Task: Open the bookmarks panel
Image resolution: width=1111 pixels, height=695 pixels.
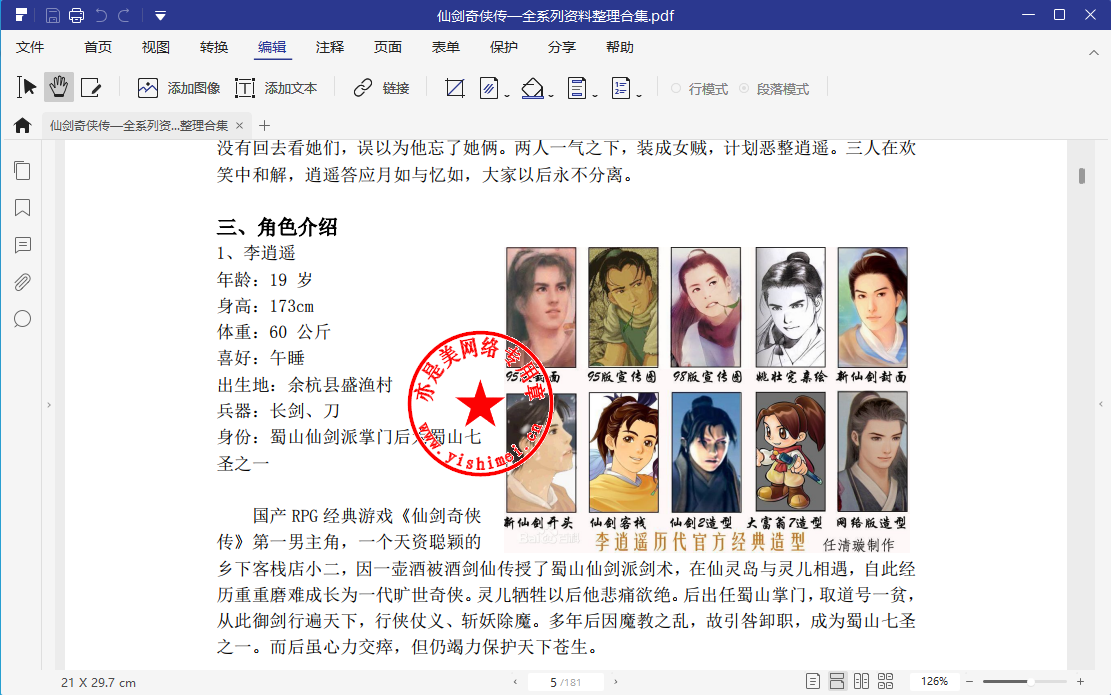Action: click(x=23, y=208)
